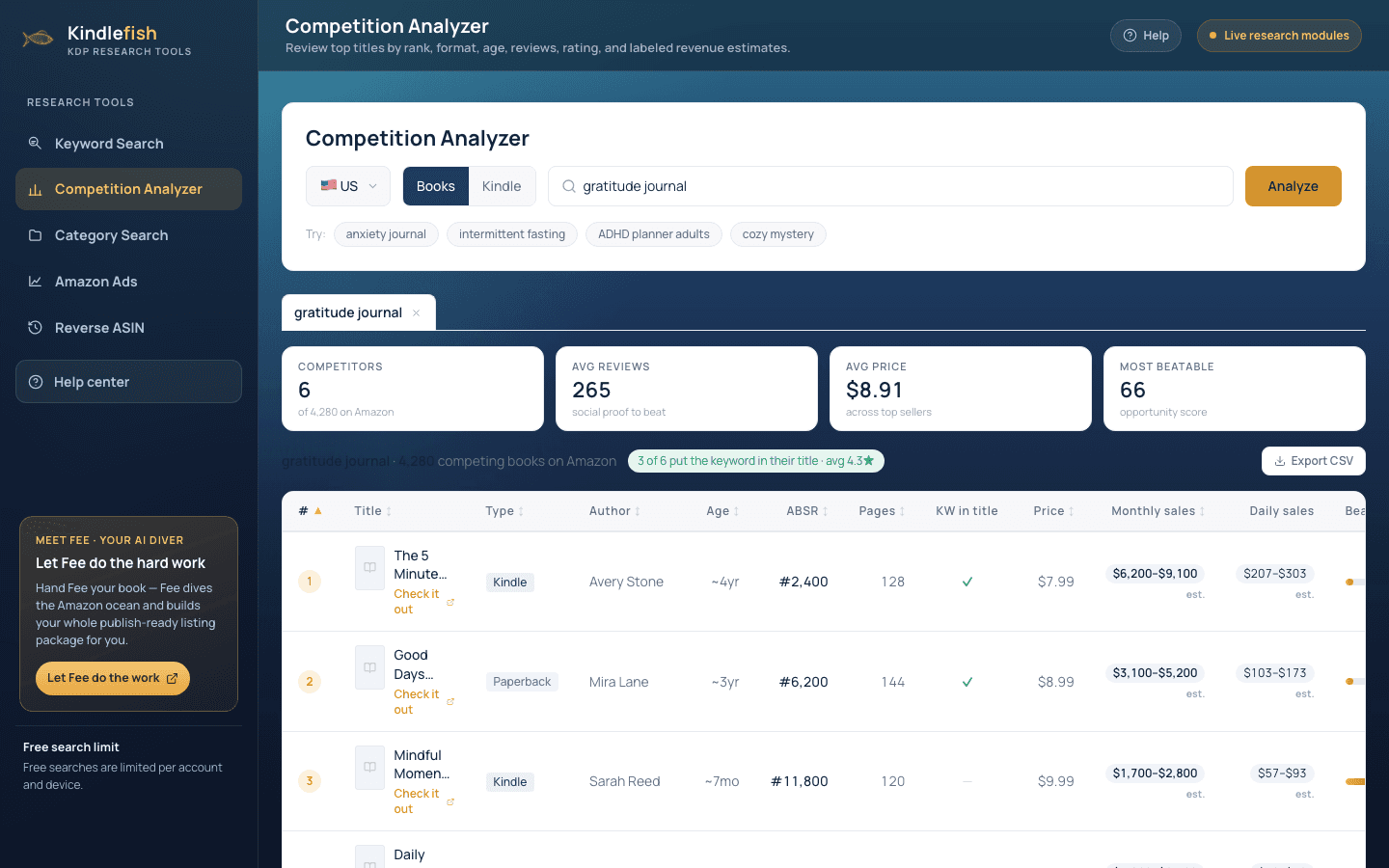Viewport: 1389px width, 868px height.
Task: Sort table by Monthly sales column
Action: [1158, 511]
